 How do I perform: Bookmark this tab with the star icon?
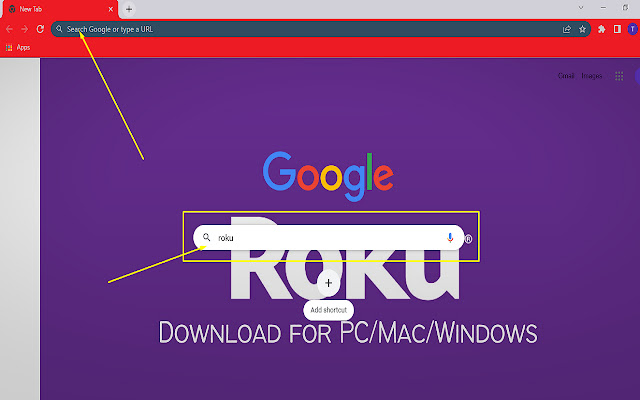click(x=582, y=29)
